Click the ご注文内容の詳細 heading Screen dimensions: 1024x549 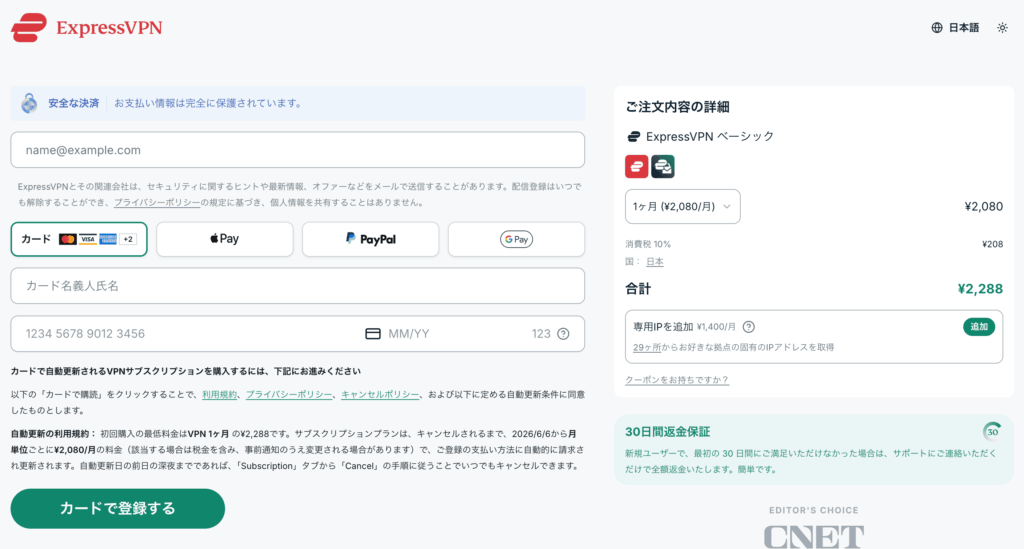point(677,106)
